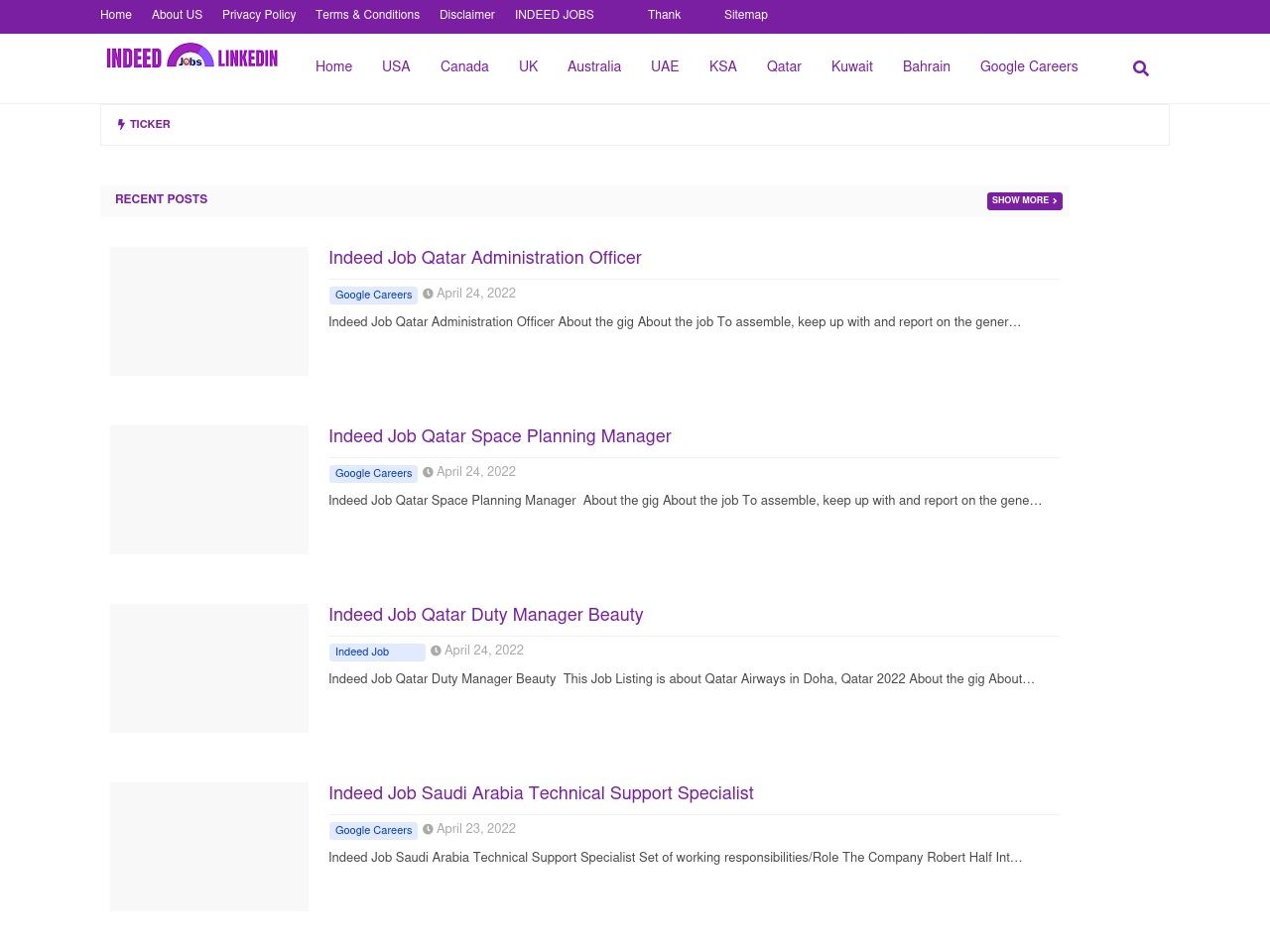Click the Thank link in the top bar
This screenshot has height=952, width=1270.
664,15
